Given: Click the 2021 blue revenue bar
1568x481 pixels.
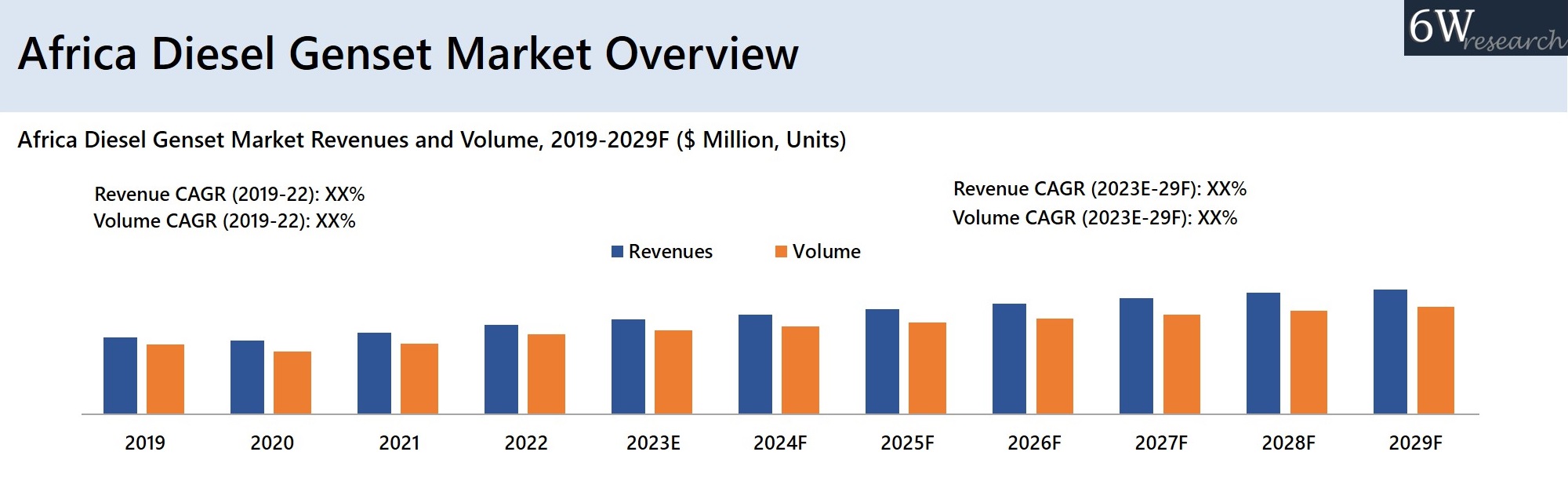Looking at the screenshot, I should (374, 373).
